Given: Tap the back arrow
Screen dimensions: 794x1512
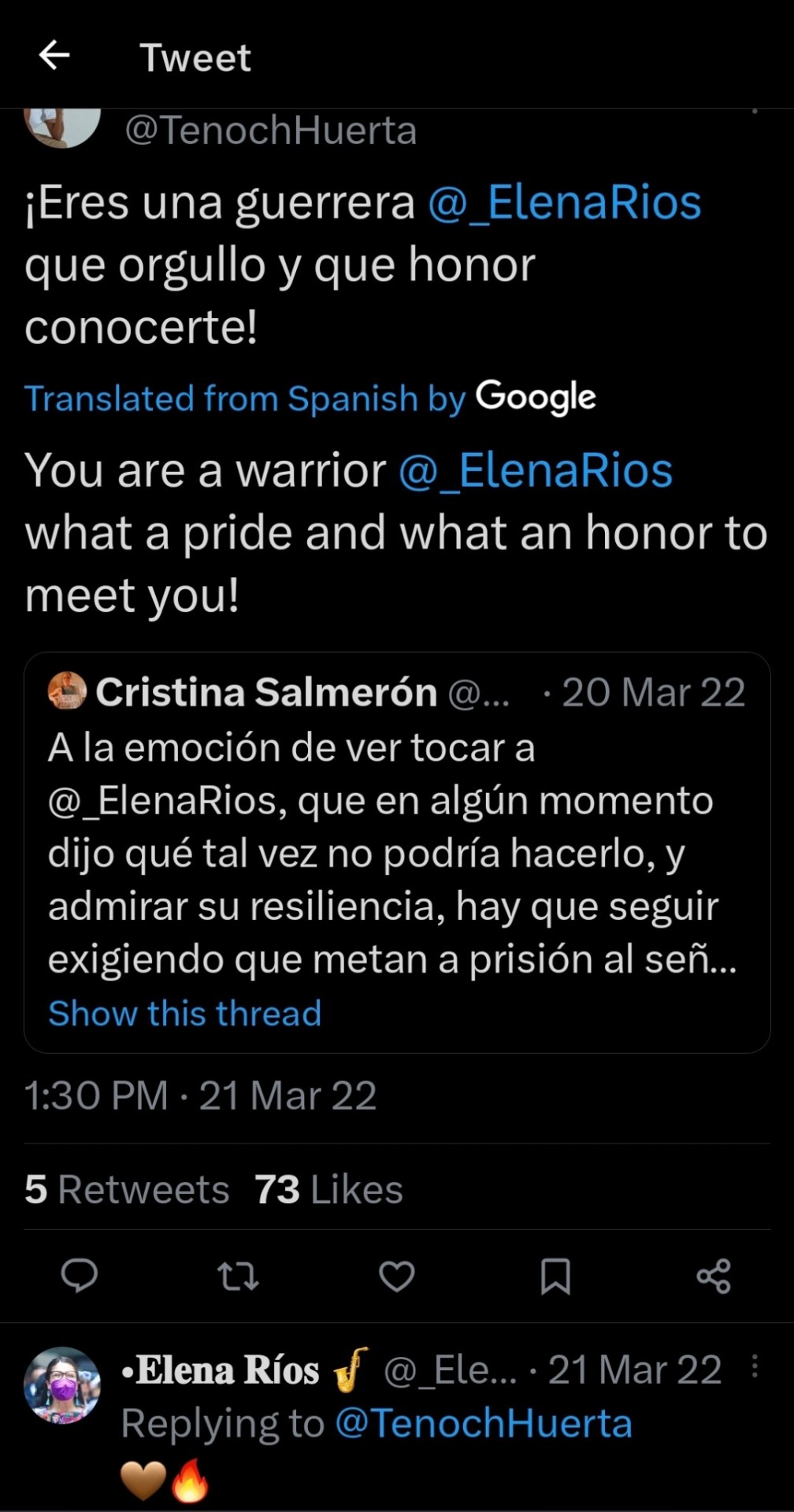Looking at the screenshot, I should pyautogui.click(x=54, y=56).
